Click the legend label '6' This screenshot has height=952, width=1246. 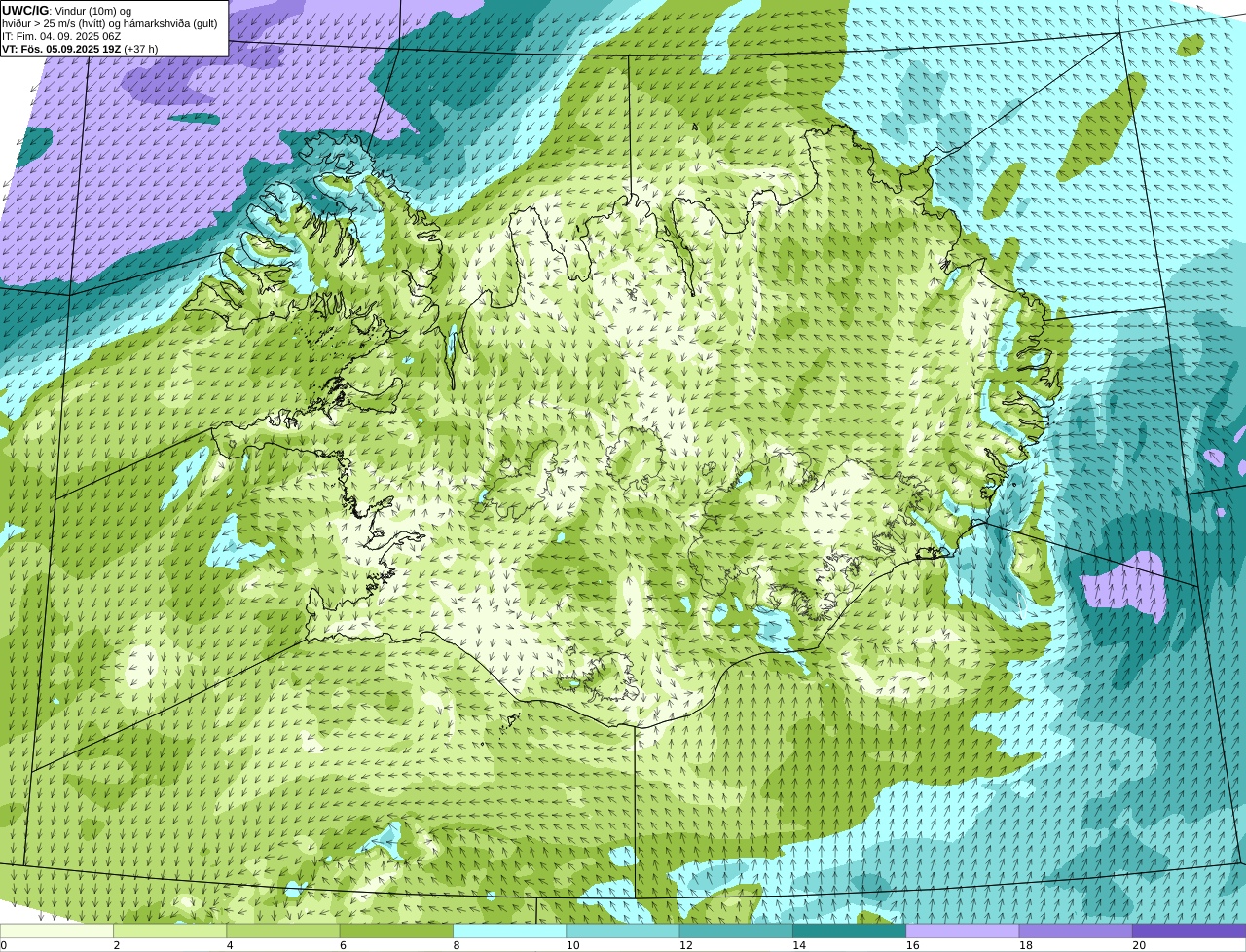pyautogui.click(x=344, y=945)
